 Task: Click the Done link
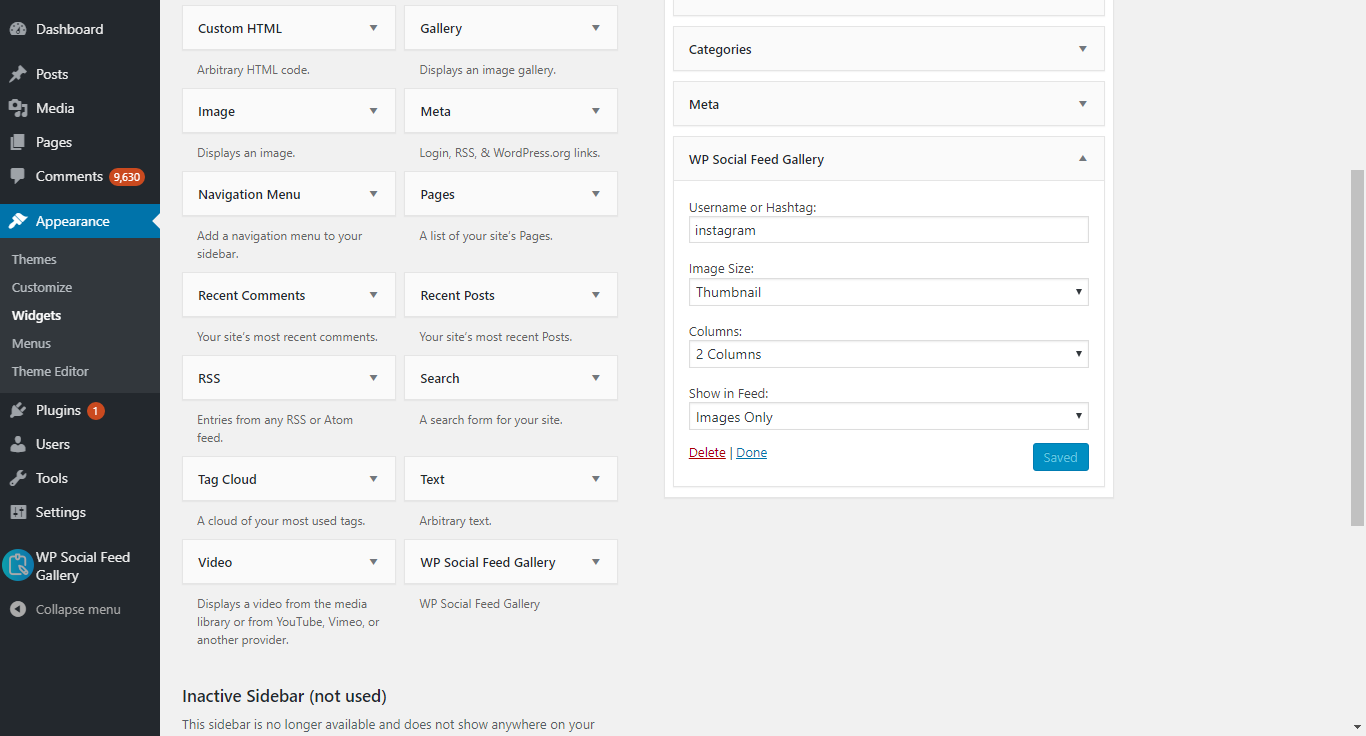(751, 452)
